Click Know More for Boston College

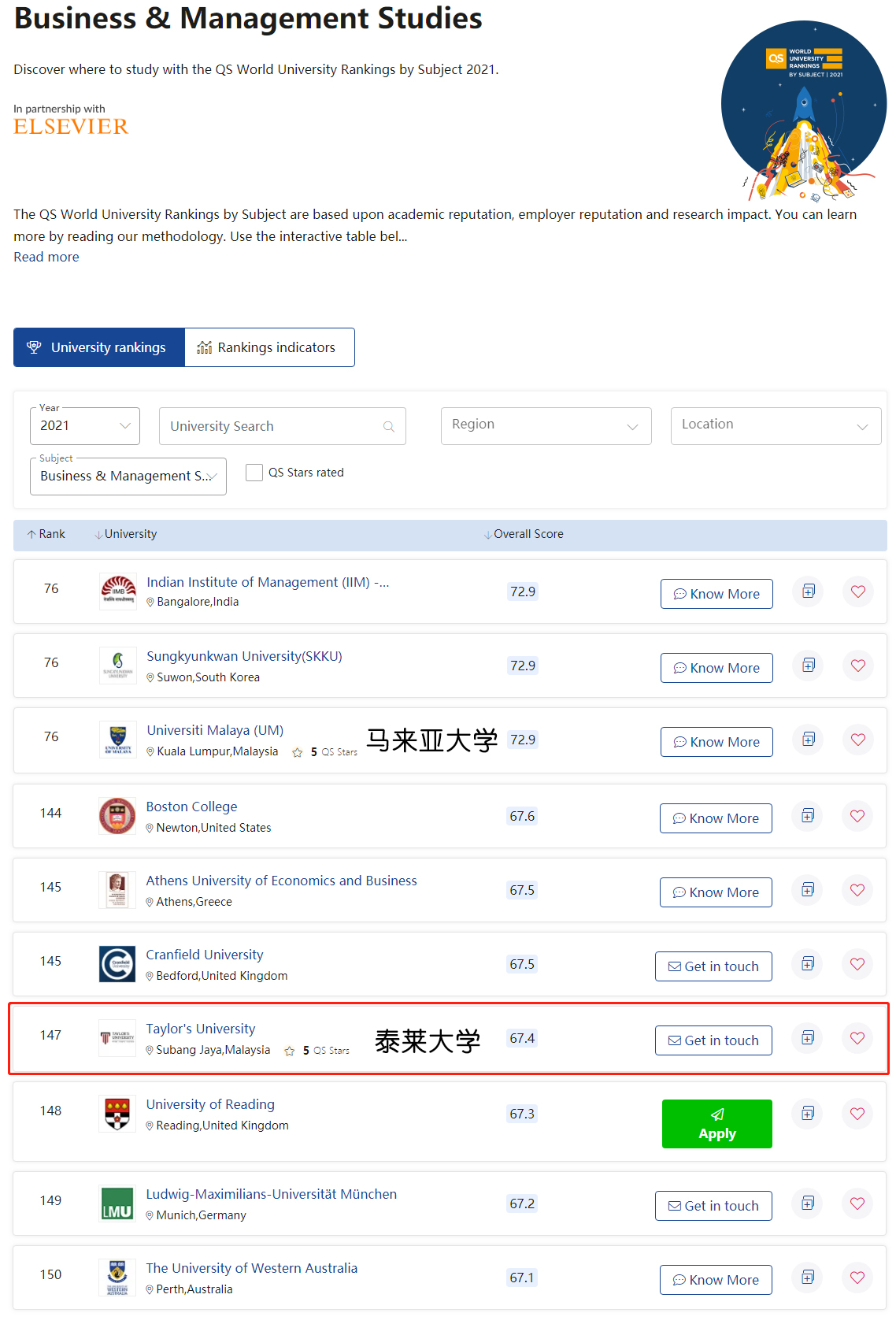point(716,818)
